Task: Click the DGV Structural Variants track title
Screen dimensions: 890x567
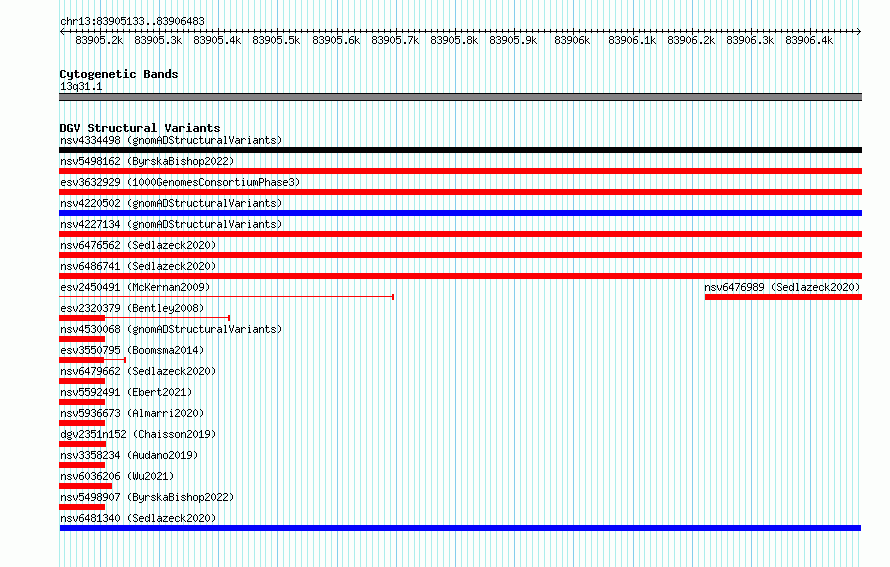Action: coord(140,128)
